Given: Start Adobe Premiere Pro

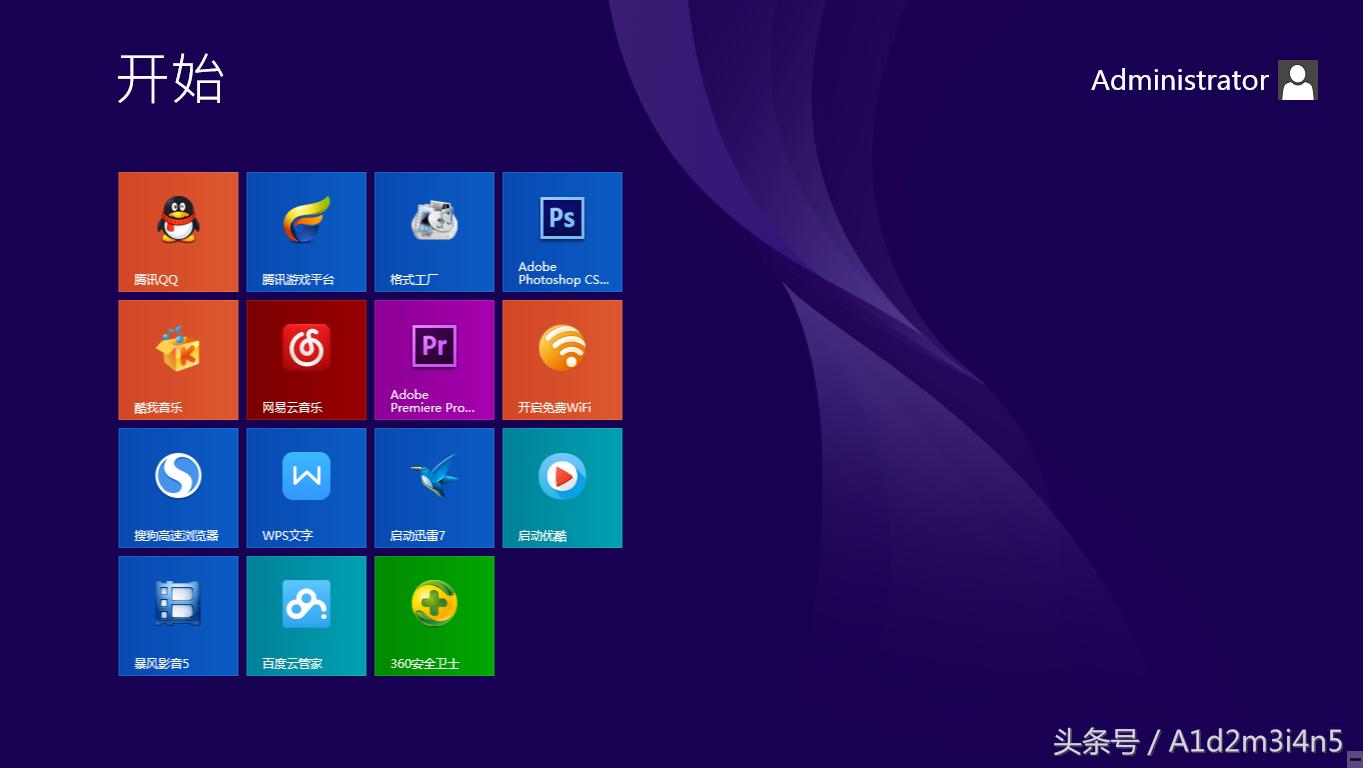Looking at the screenshot, I should coord(434,359).
